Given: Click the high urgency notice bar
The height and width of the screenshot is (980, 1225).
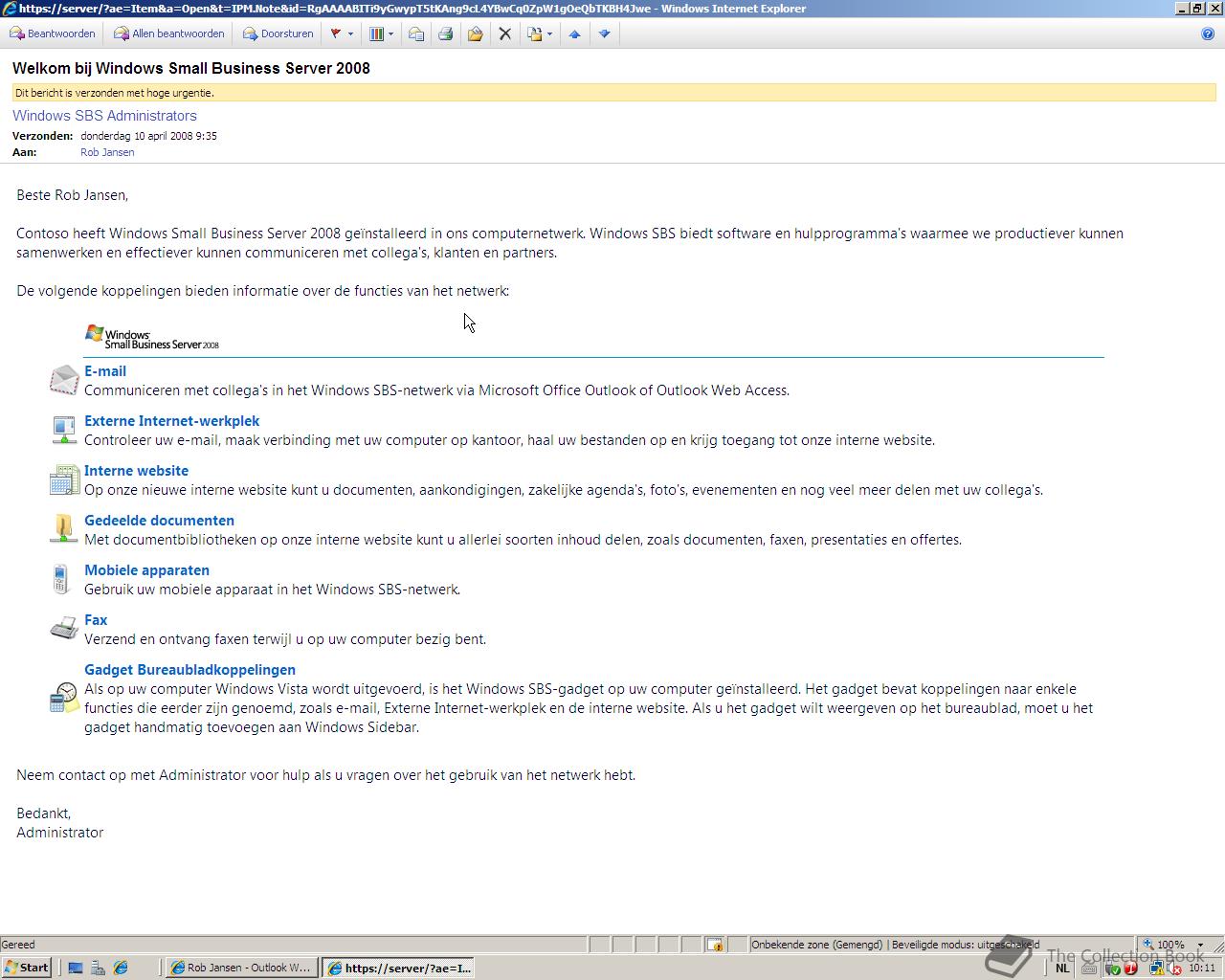Looking at the screenshot, I should point(613,93).
